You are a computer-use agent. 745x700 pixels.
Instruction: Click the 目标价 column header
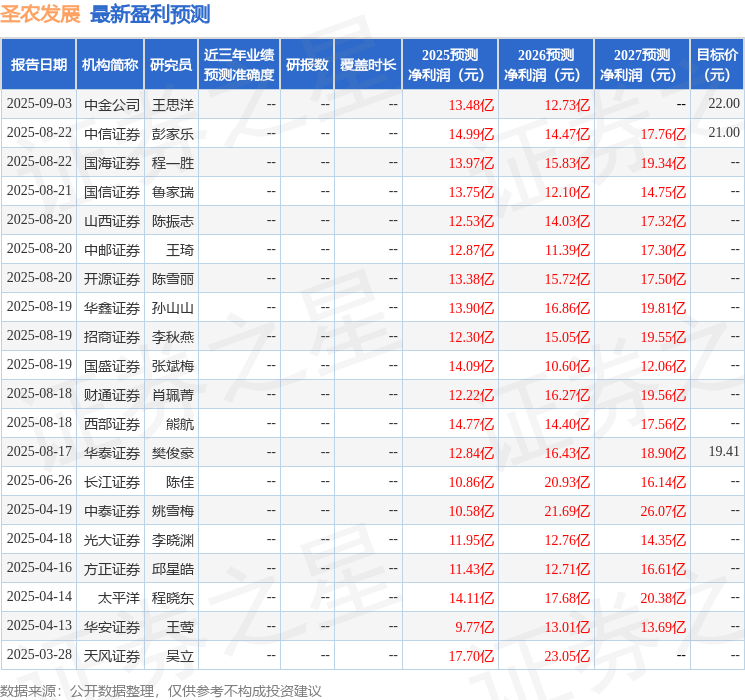click(717, 64)
